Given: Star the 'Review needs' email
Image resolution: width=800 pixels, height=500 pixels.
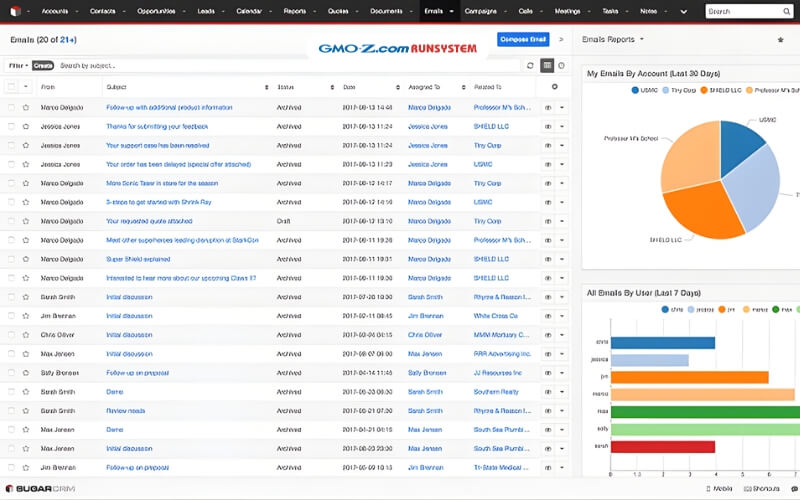Looking at the screenshot, I should [26, 411].
